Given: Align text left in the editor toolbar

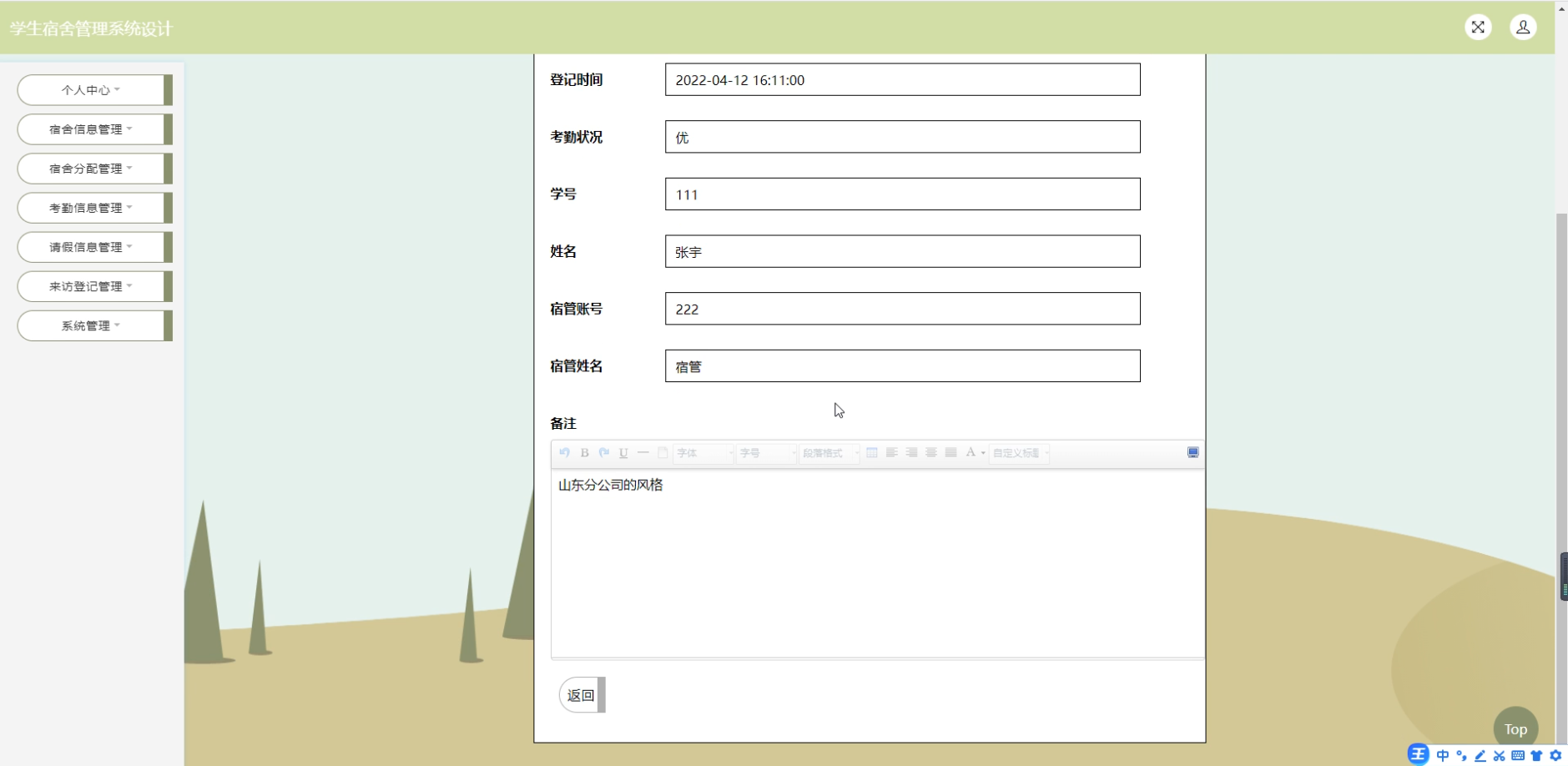Looking at the screenshot, I should point(892,452).
